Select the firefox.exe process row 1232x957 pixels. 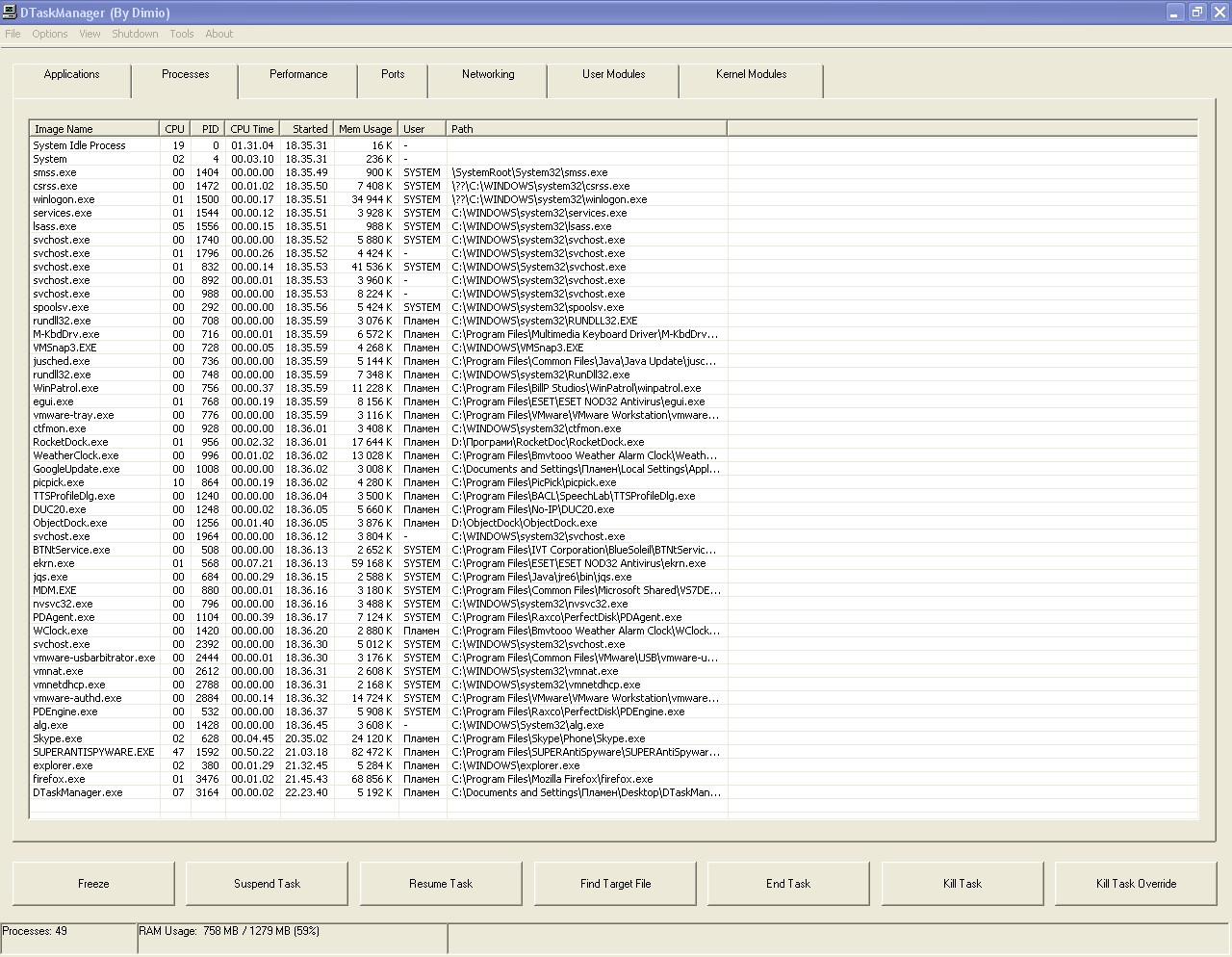pyautogui.click(x=60, y=780)
